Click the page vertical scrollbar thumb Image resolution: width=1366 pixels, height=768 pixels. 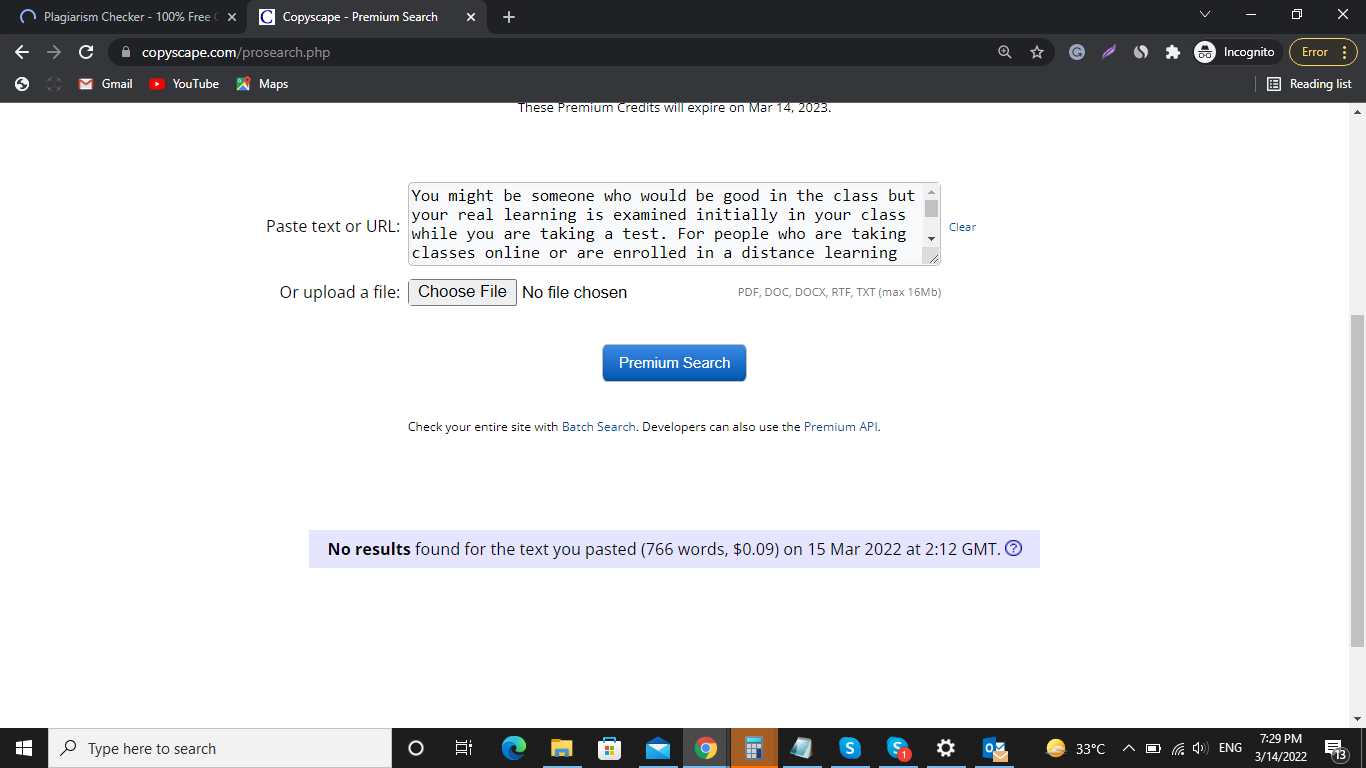pos(1357,480)
